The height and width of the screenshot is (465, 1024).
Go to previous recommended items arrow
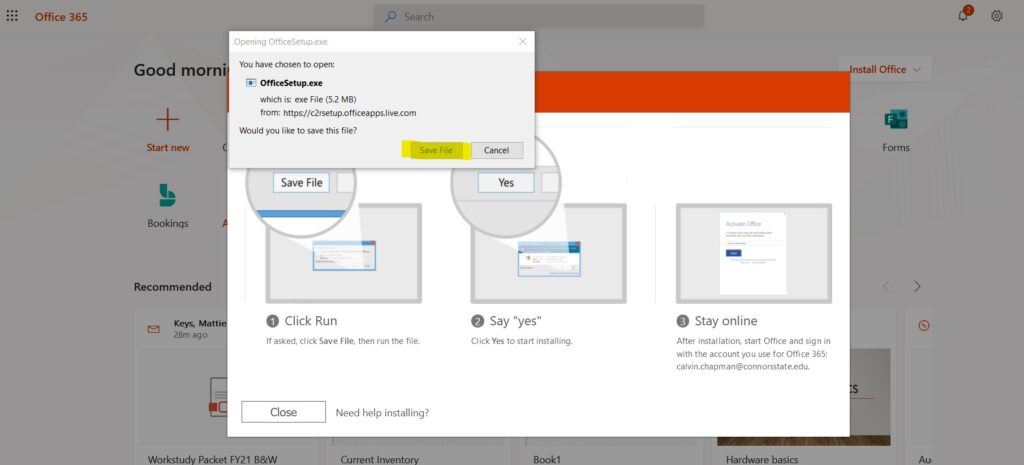pyautogui.click(x=886, y=286)
